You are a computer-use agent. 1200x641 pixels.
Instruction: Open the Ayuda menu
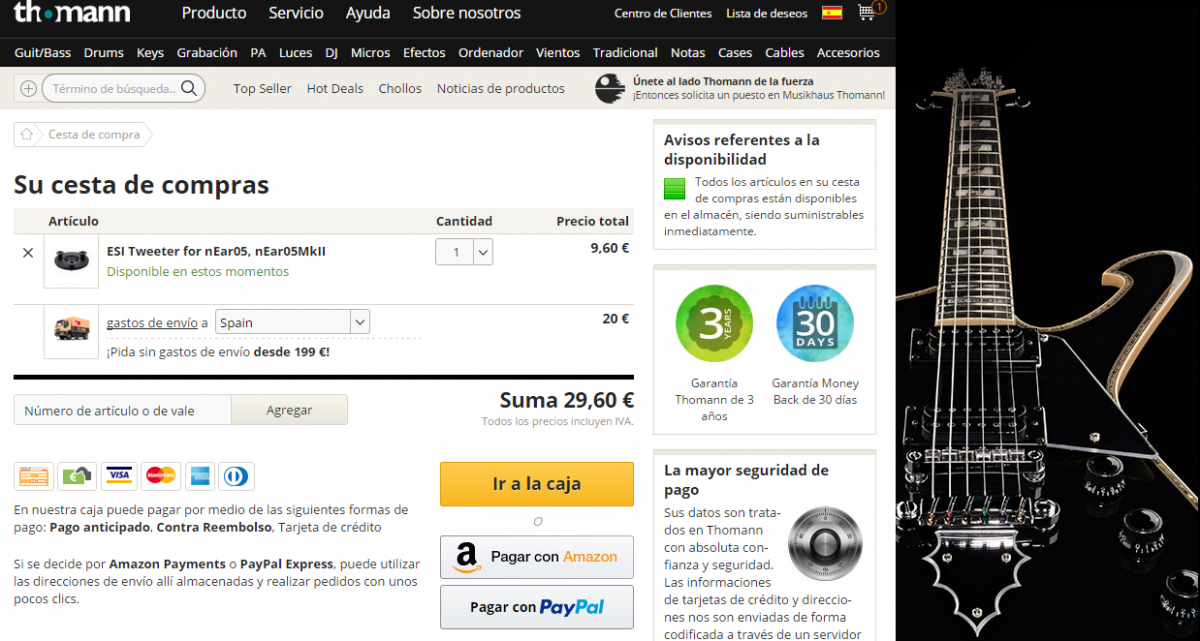point(368,13)
